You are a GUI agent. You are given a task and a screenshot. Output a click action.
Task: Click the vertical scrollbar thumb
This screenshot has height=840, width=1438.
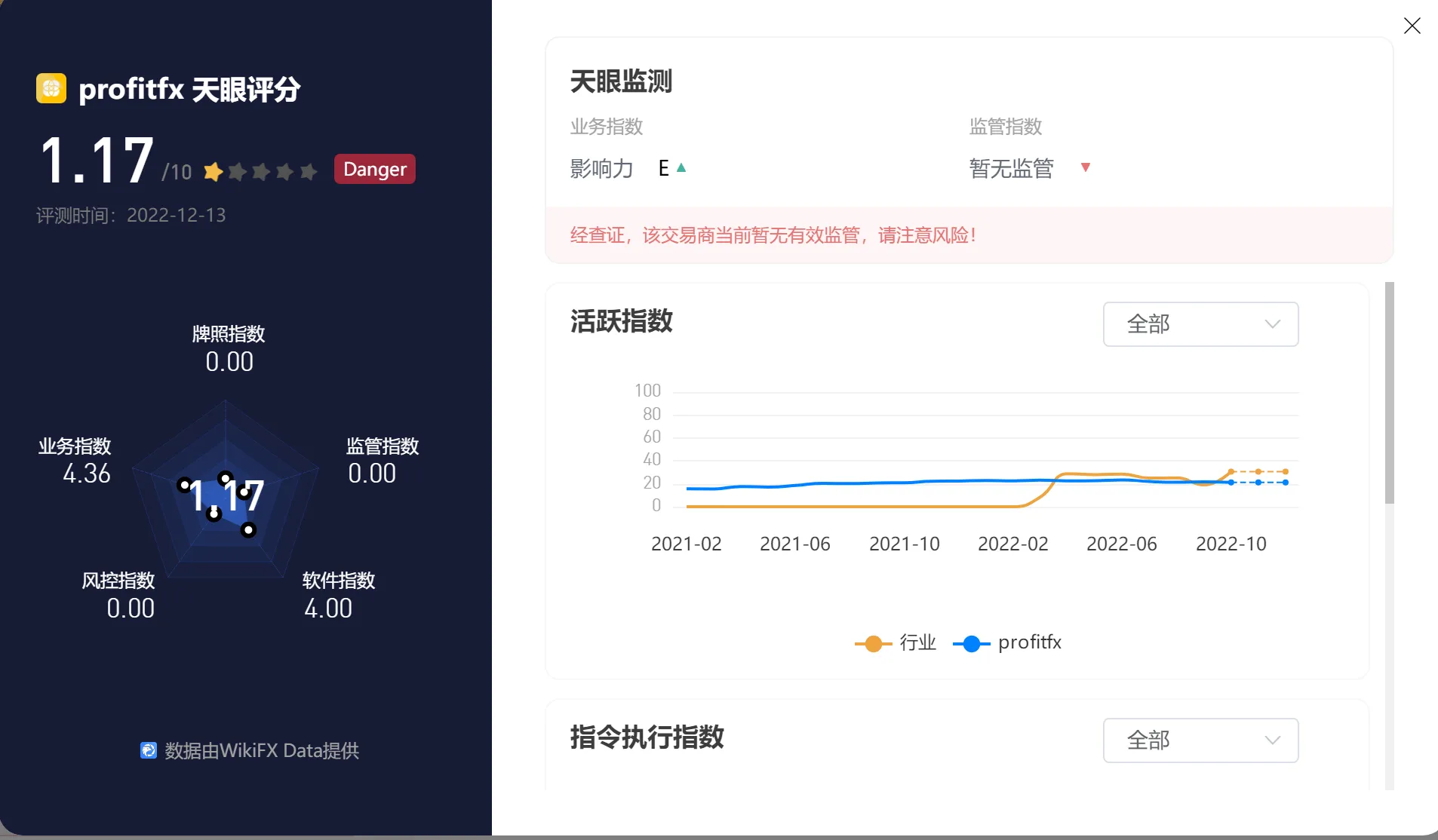click(x=1390, y=392)
